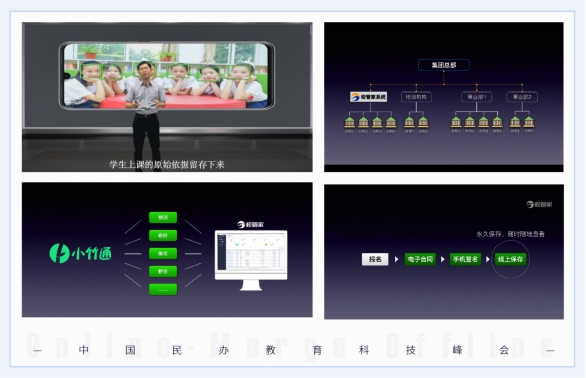Select the 培训机构 node in org chart
Image resolution: width=586 pixels, height=378 pixels.
pyautogui.click(x=416, y=97)
